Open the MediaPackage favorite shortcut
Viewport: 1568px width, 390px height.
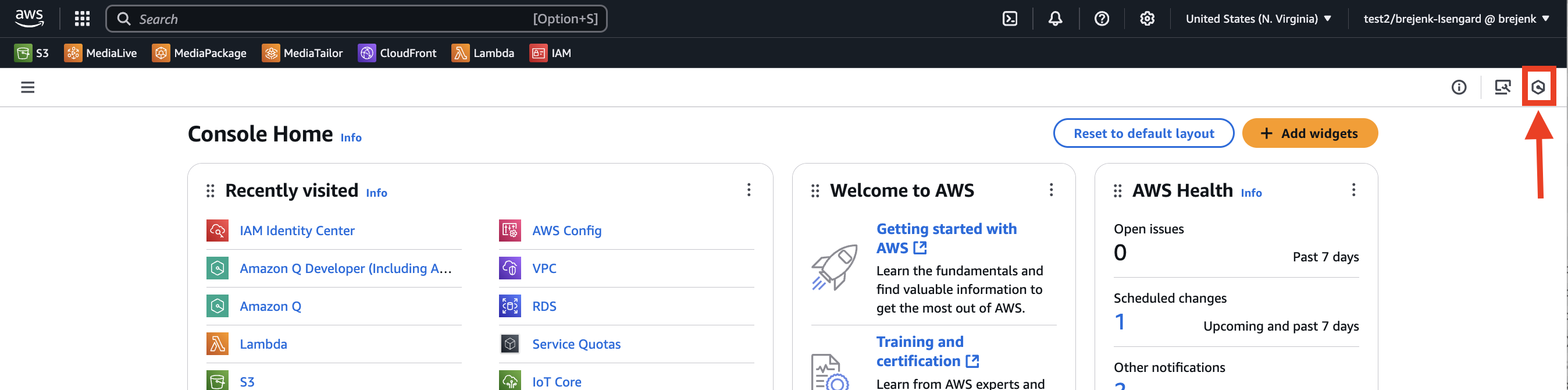(x=199, y=53)
